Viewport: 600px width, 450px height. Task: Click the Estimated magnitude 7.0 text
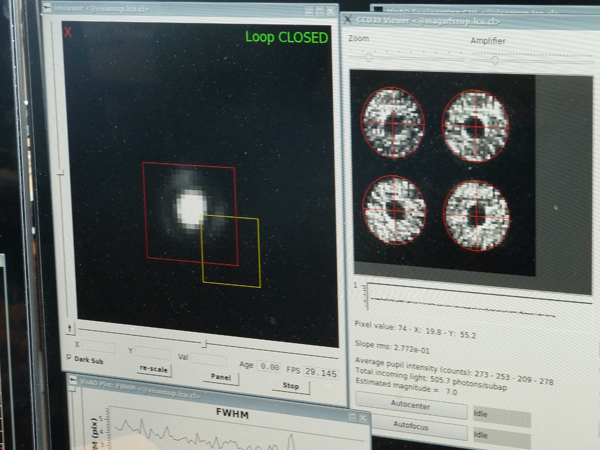pos(406,386)
